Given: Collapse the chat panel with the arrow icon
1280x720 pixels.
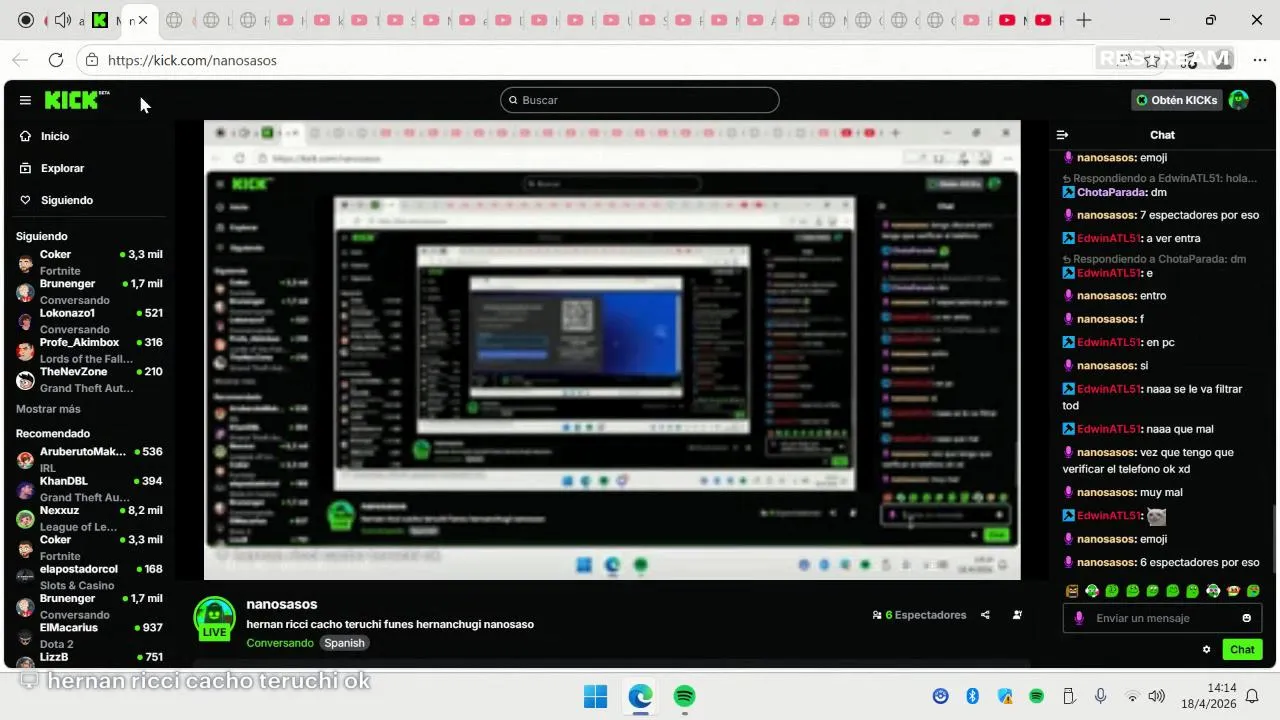Looking at the screenshot, I should (x=1063, y=135).
